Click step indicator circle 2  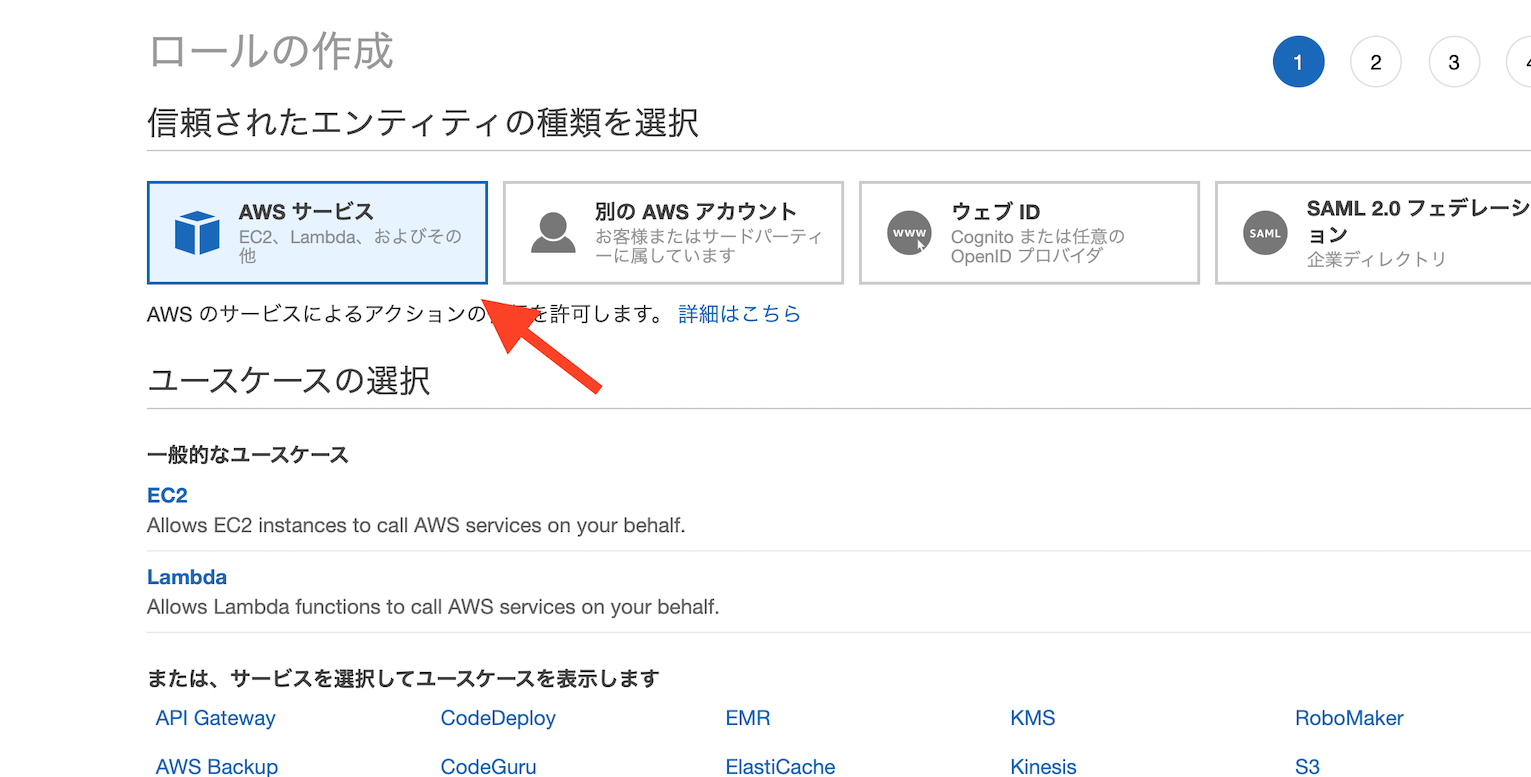click(1376, 61)
